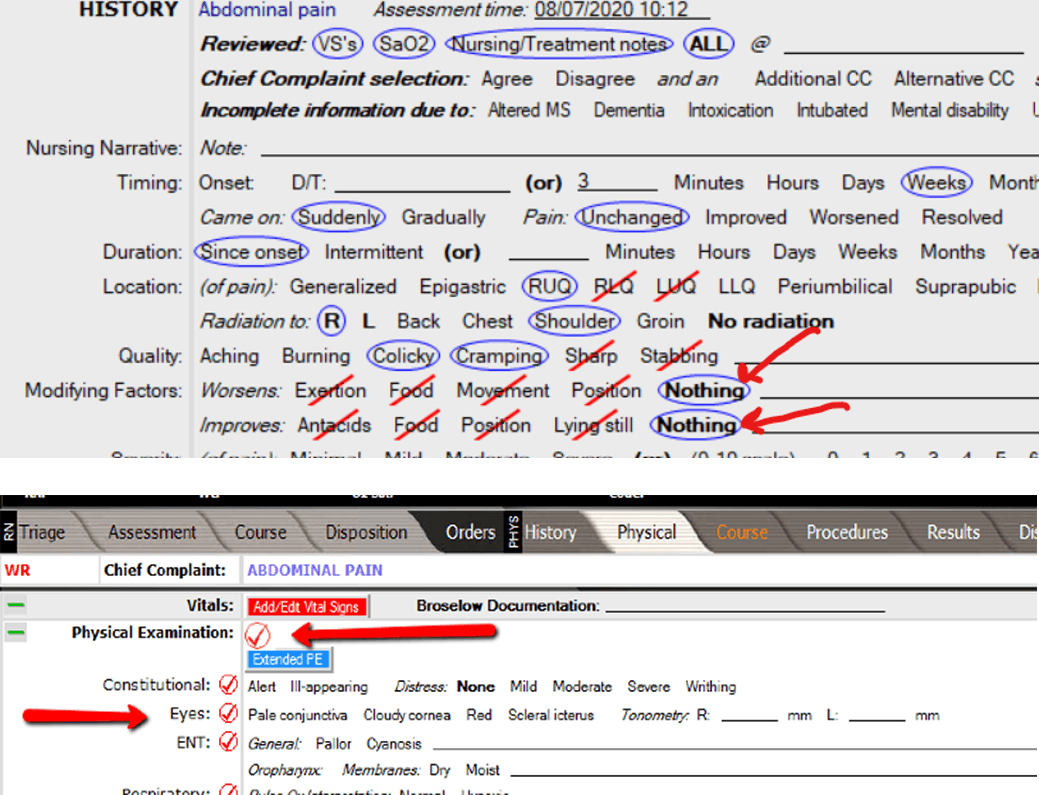Image resolution: width=1039 pixels, height=795 pixels.
Task: Toggle the RUQ pain location option
Action: pyautogui.click(x=550, y=287)
